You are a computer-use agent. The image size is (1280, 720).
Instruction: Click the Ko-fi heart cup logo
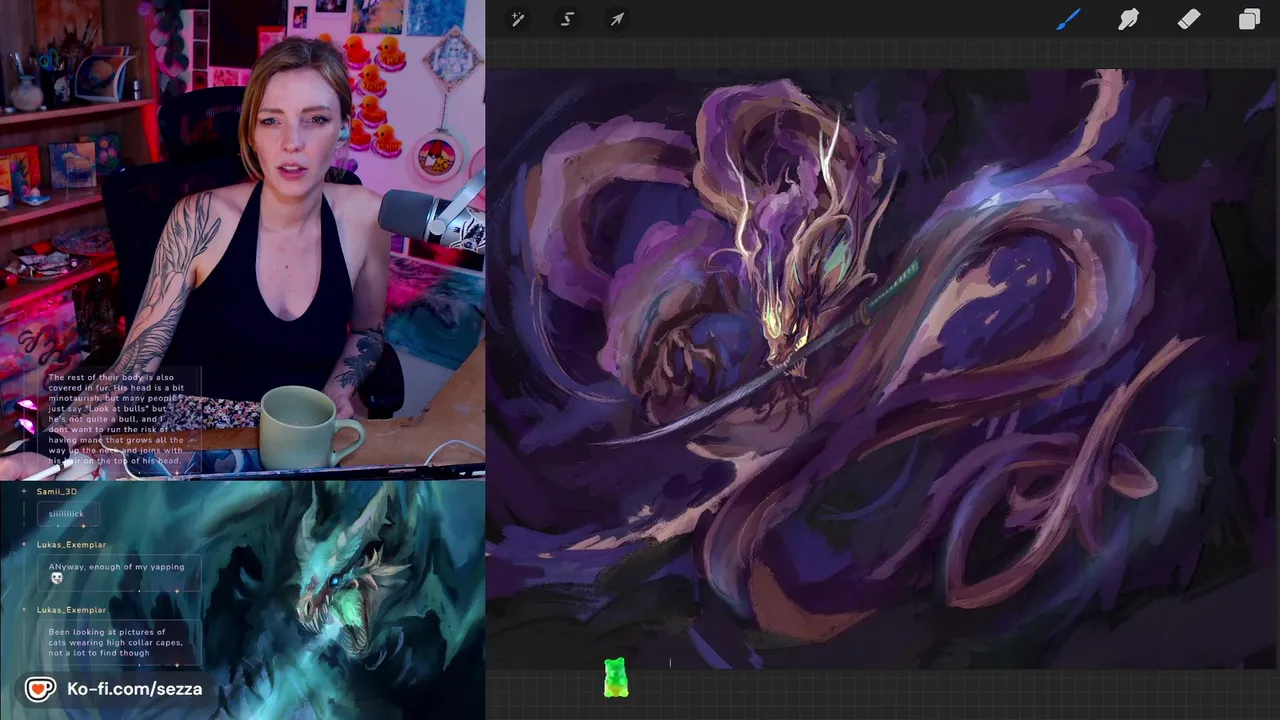[40, 689]
